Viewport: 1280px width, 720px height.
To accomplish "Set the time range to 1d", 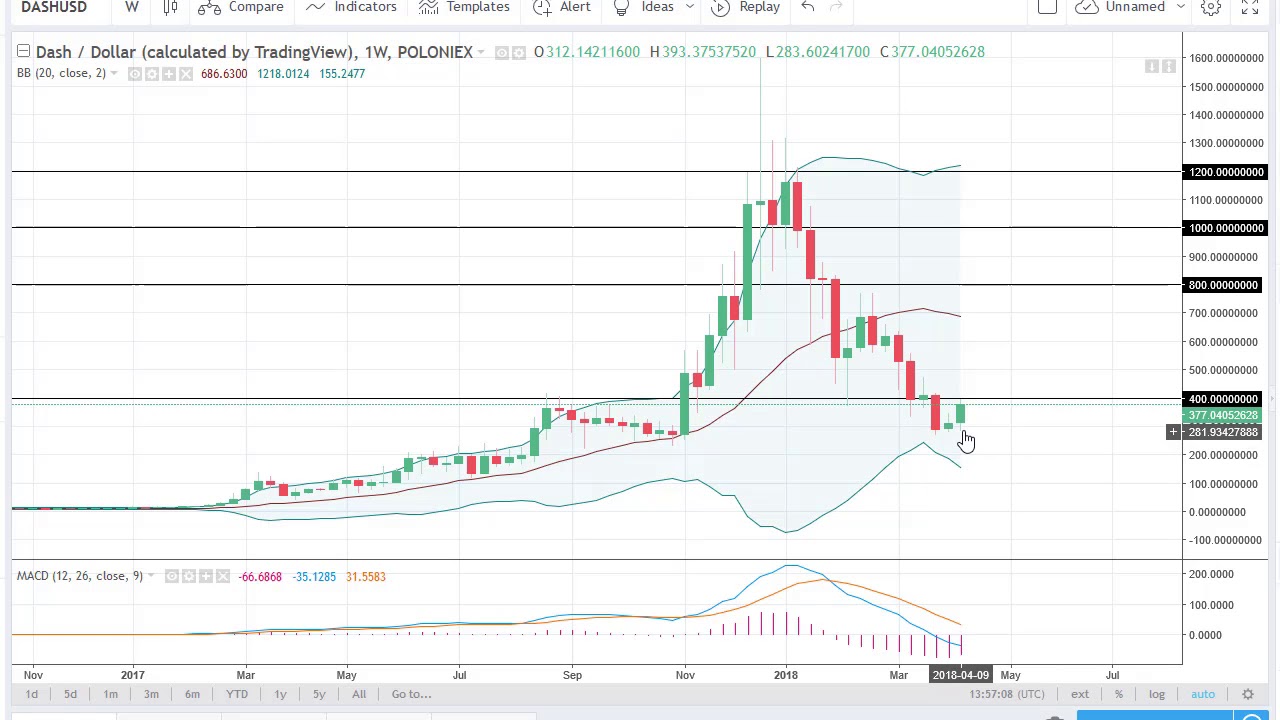I will click(x=31, y=694).
